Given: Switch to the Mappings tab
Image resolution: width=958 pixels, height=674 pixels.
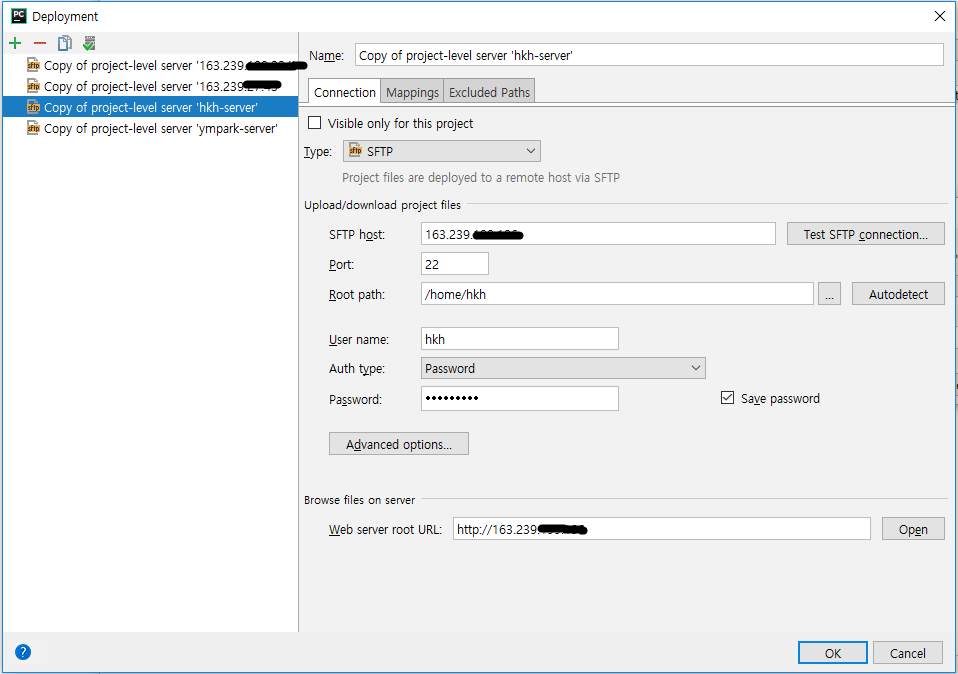Looking at the screenshot, I should tap(412, 92).
